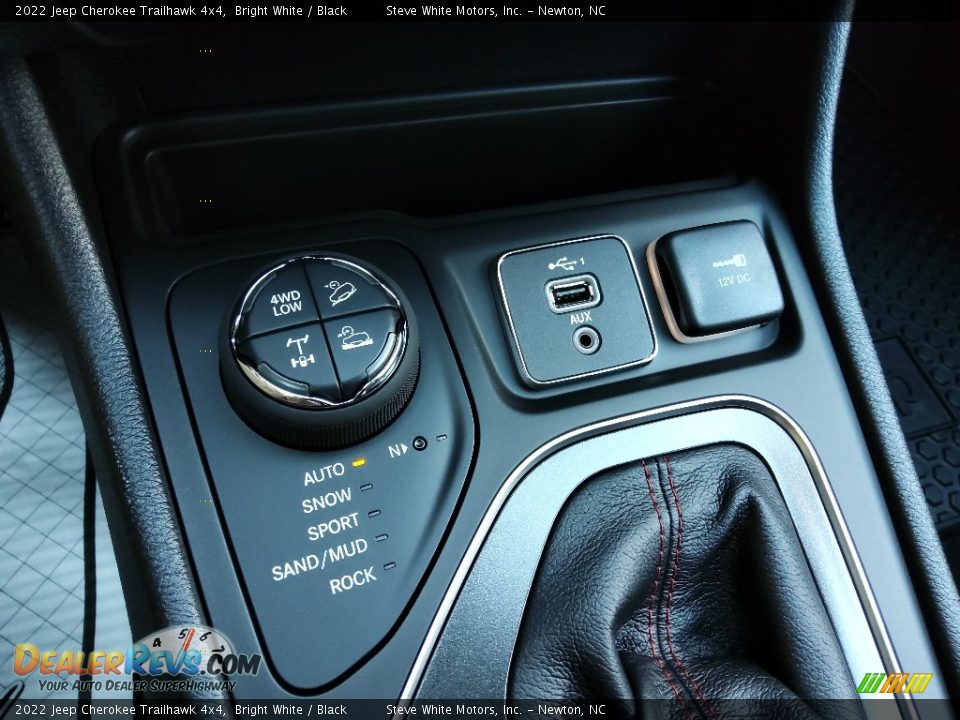Click the SAND/MUD mode indicator

(382, 539)
